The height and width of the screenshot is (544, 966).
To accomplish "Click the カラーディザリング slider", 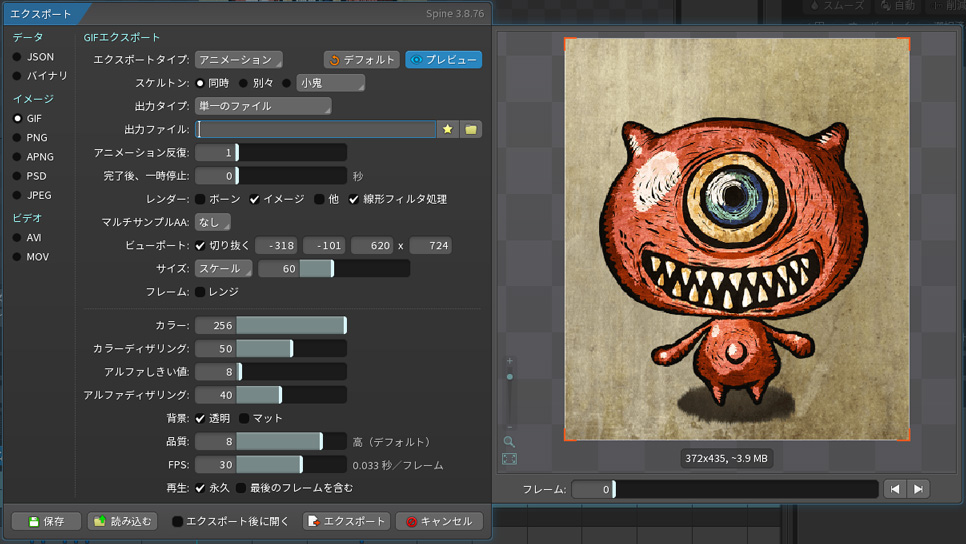I will [271, 349].
